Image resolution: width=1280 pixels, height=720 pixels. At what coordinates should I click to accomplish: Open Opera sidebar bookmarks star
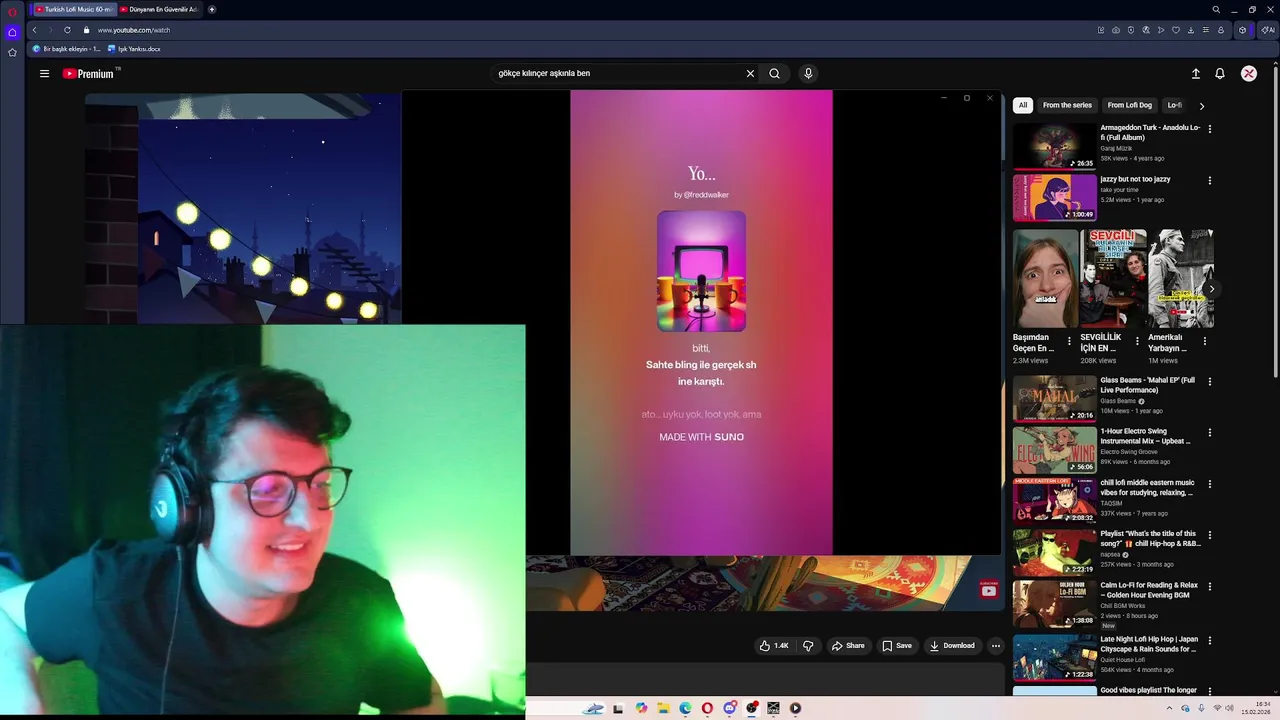12,52
